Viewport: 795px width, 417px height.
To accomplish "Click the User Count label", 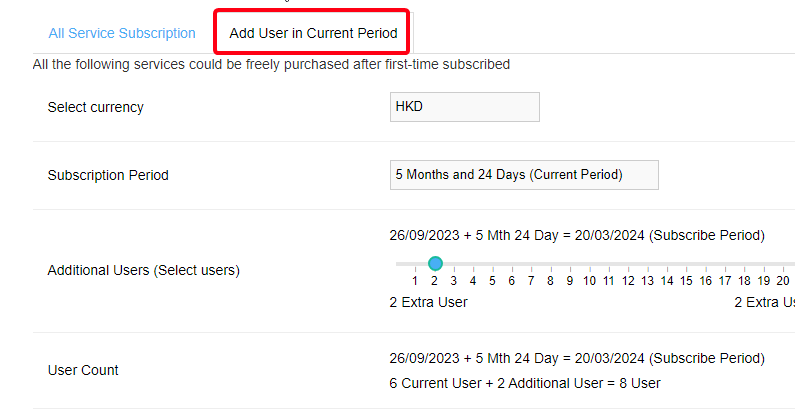I will click(83, 370).
